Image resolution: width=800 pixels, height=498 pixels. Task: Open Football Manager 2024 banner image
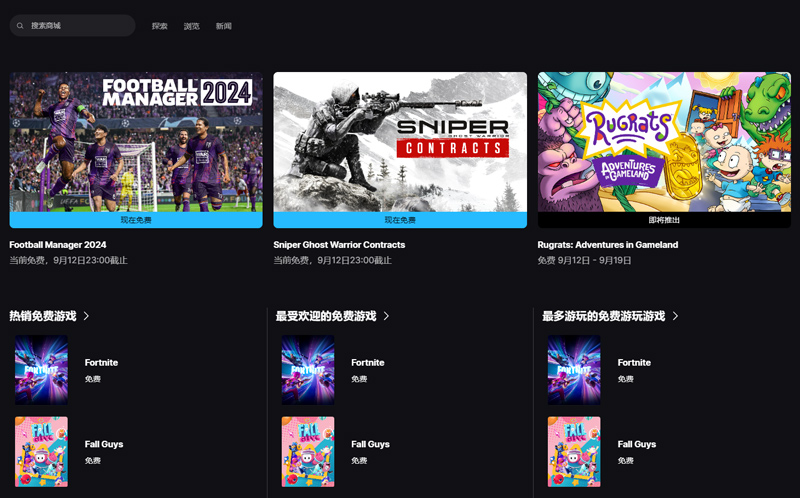pos(136,142)
